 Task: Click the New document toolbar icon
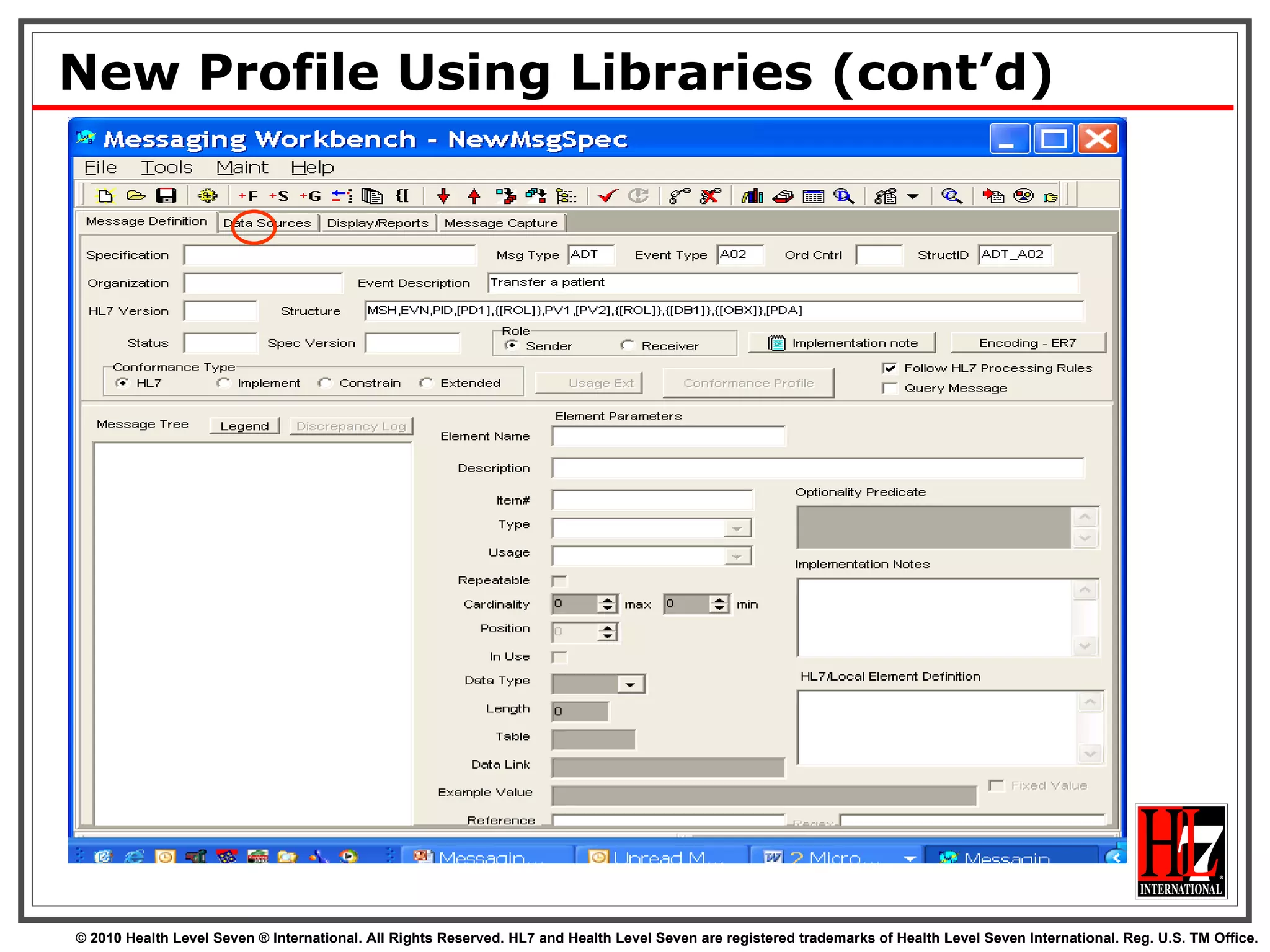click(105, 196)
